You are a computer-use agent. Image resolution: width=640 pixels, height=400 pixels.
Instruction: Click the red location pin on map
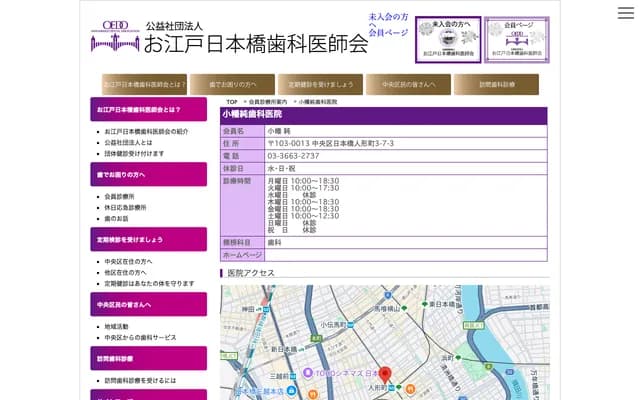click(x=385, y=374)
